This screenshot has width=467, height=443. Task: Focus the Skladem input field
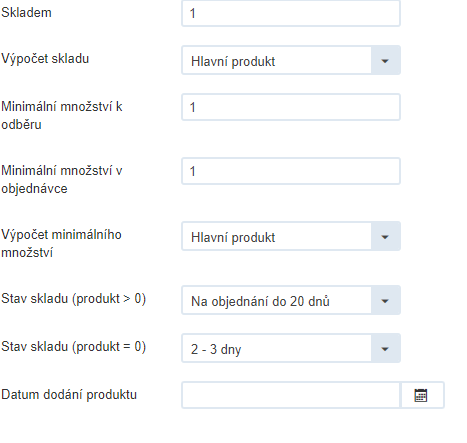point(291,13)
